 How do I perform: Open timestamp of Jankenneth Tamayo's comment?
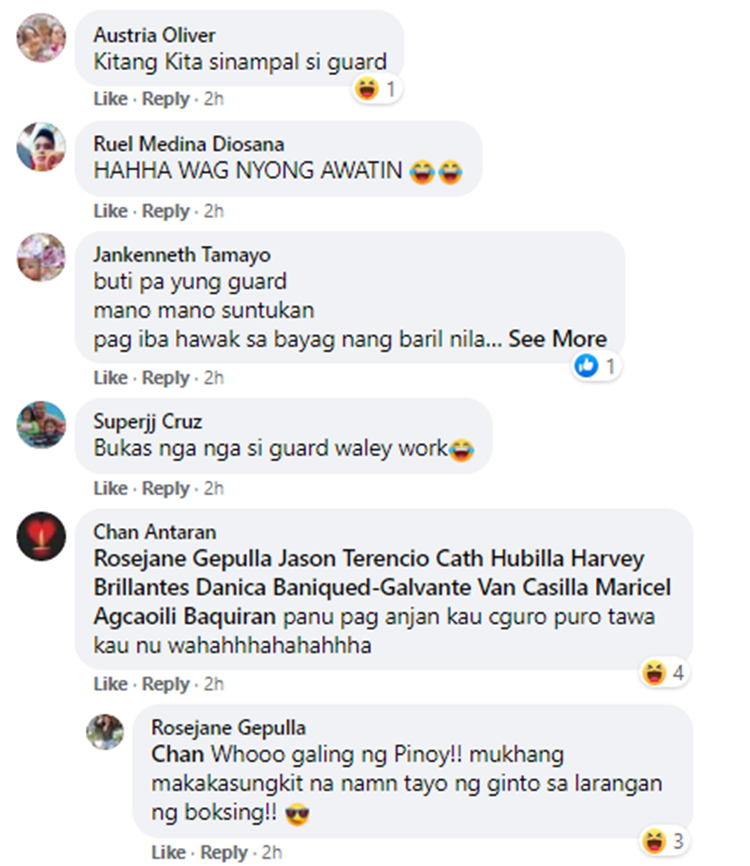(x=214, y=378)
